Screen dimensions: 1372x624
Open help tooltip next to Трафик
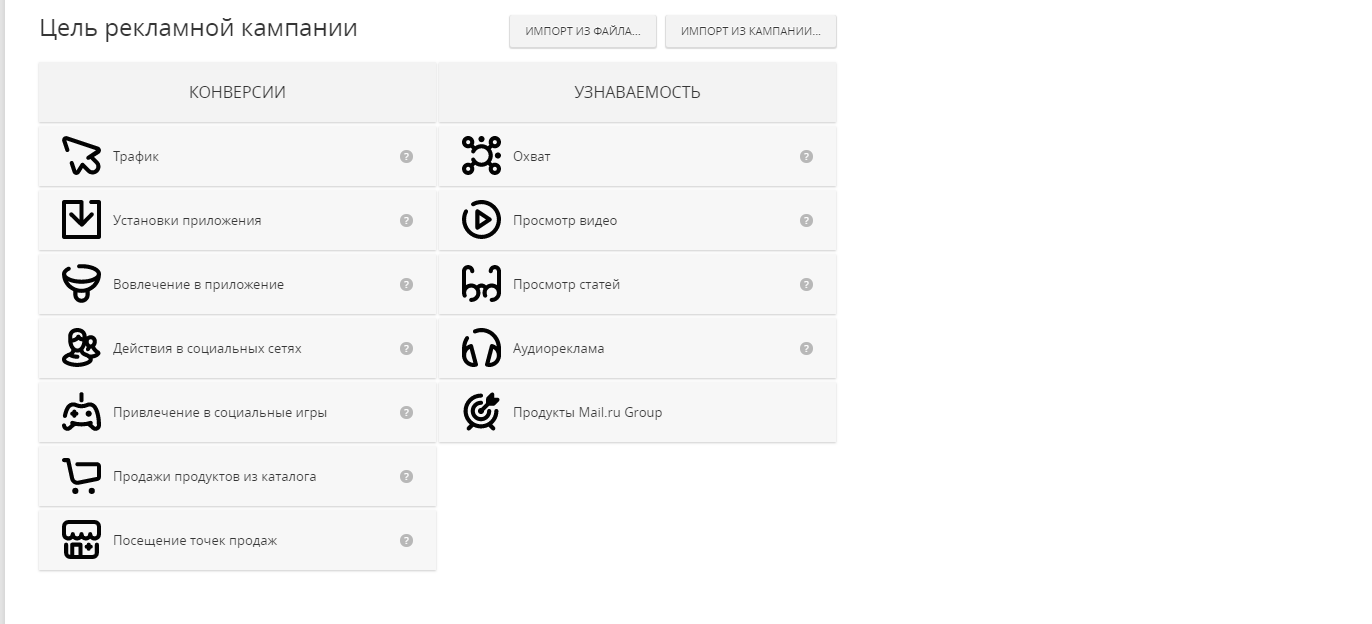click(x=406, y=156)
